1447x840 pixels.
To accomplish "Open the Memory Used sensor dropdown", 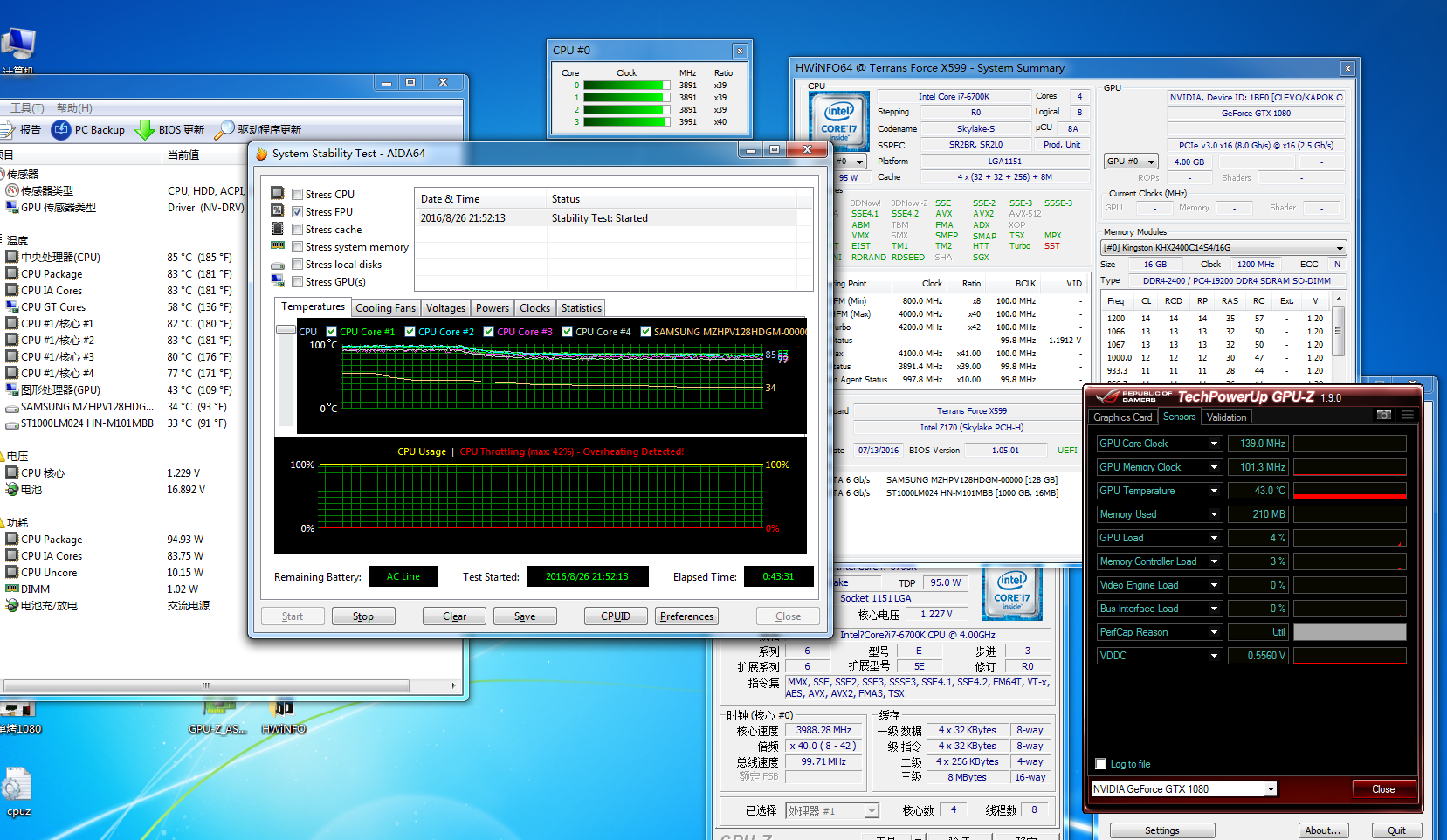I will [1214, 514].
